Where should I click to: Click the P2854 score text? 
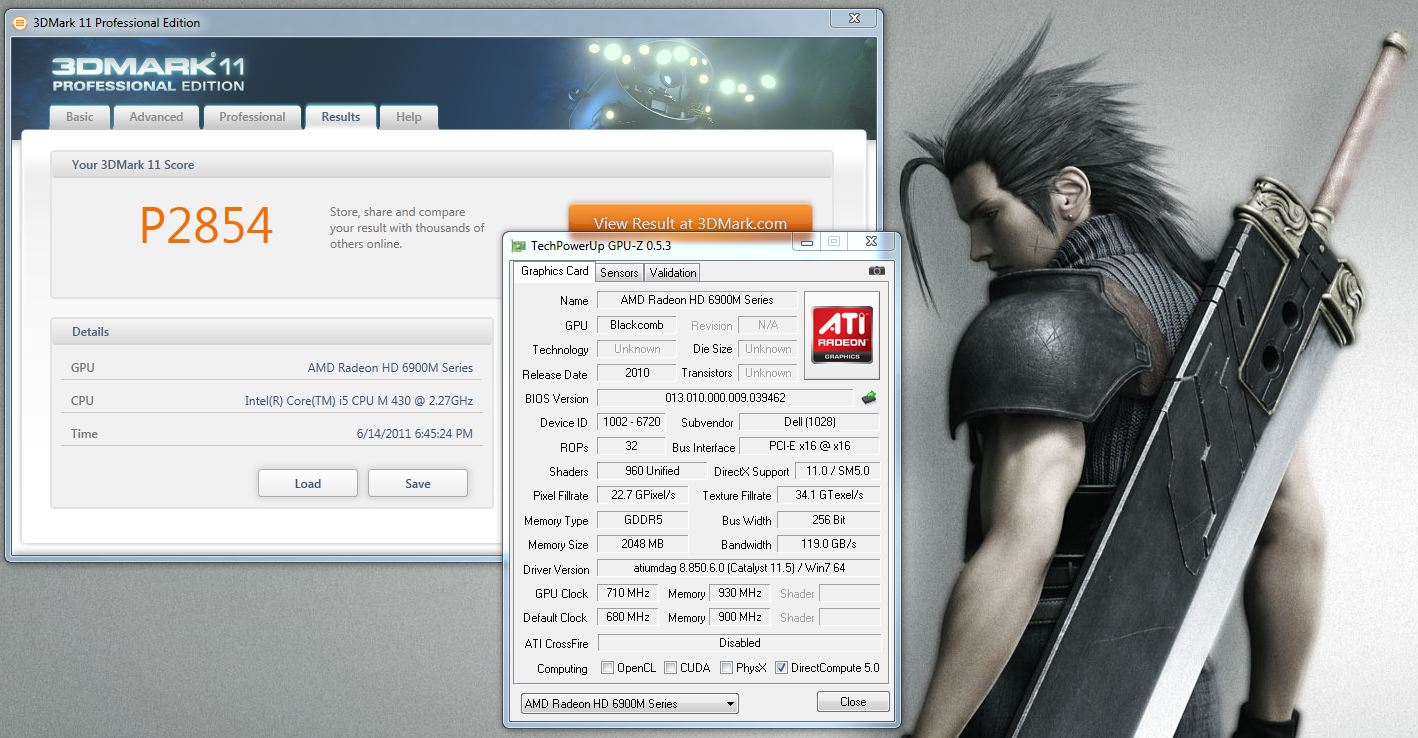(206, 226)
